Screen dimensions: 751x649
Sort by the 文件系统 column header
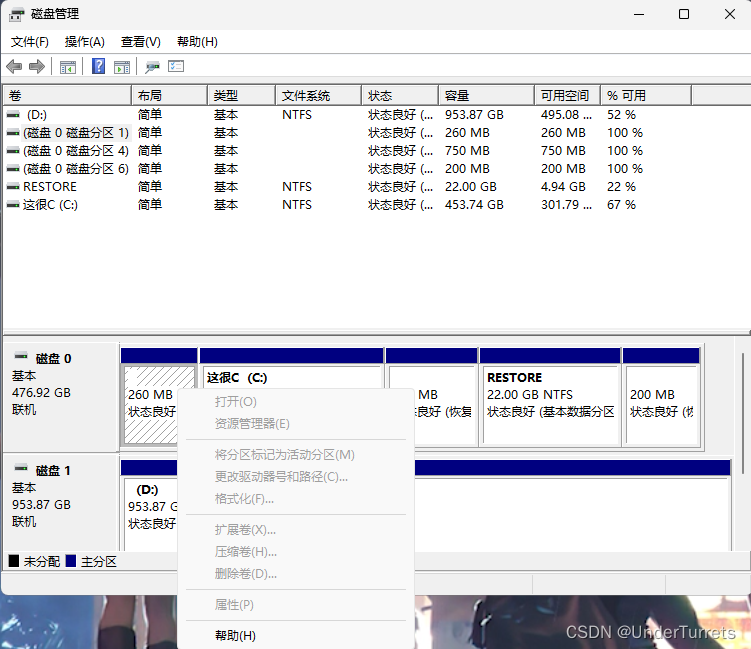click(319, 95)
